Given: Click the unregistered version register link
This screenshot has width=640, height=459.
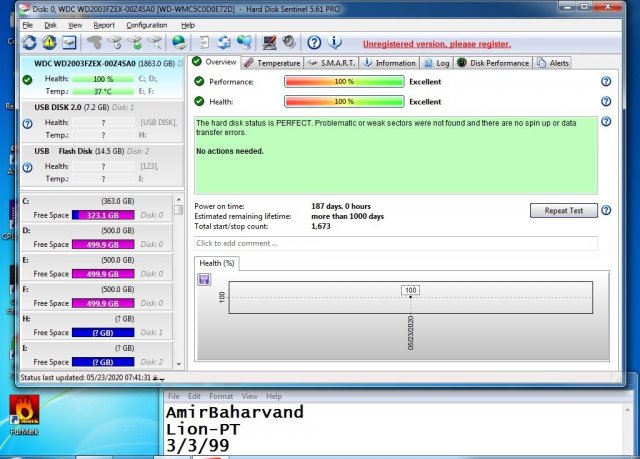Looking at the screenshot, I should pyautogui.click(x=435, y=44).
